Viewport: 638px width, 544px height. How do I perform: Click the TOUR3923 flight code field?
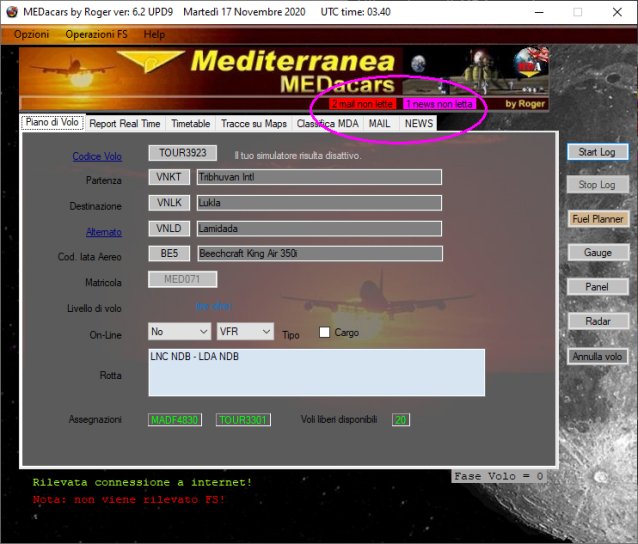click(x=183, y=153)
